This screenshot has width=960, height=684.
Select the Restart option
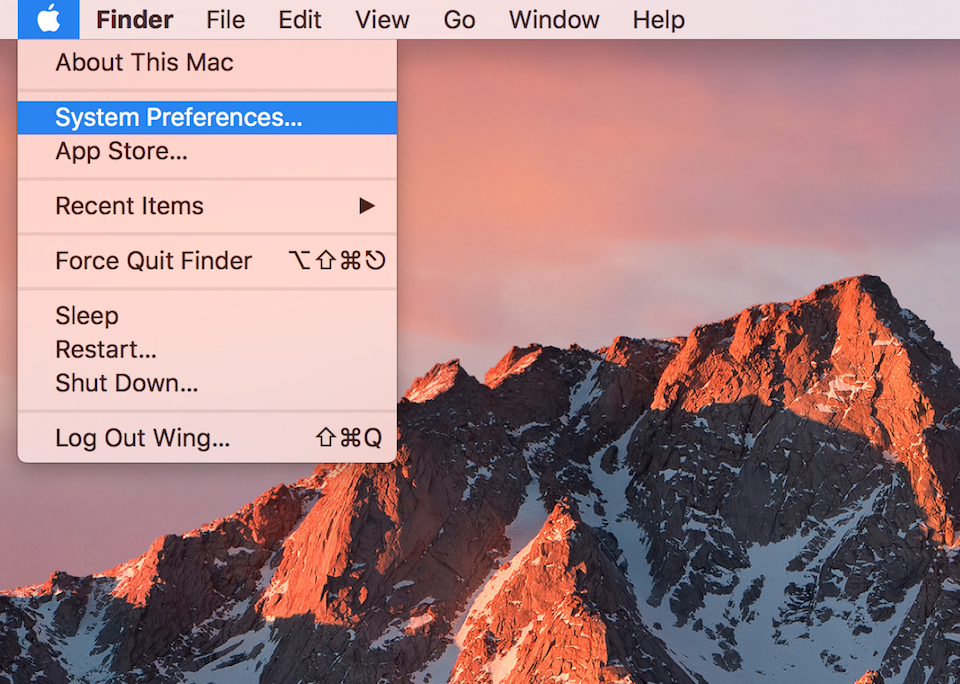click(x=106, y=350)
